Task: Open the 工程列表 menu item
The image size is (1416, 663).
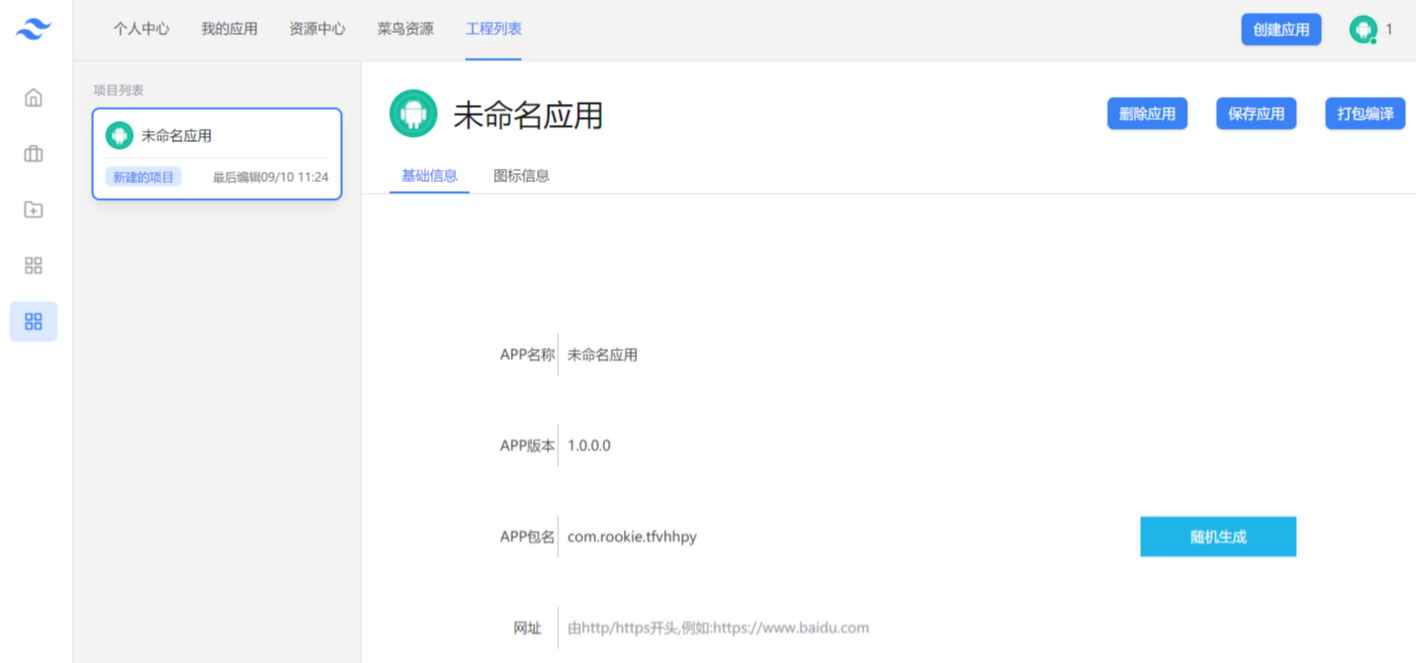Action: tap(492, 29)
